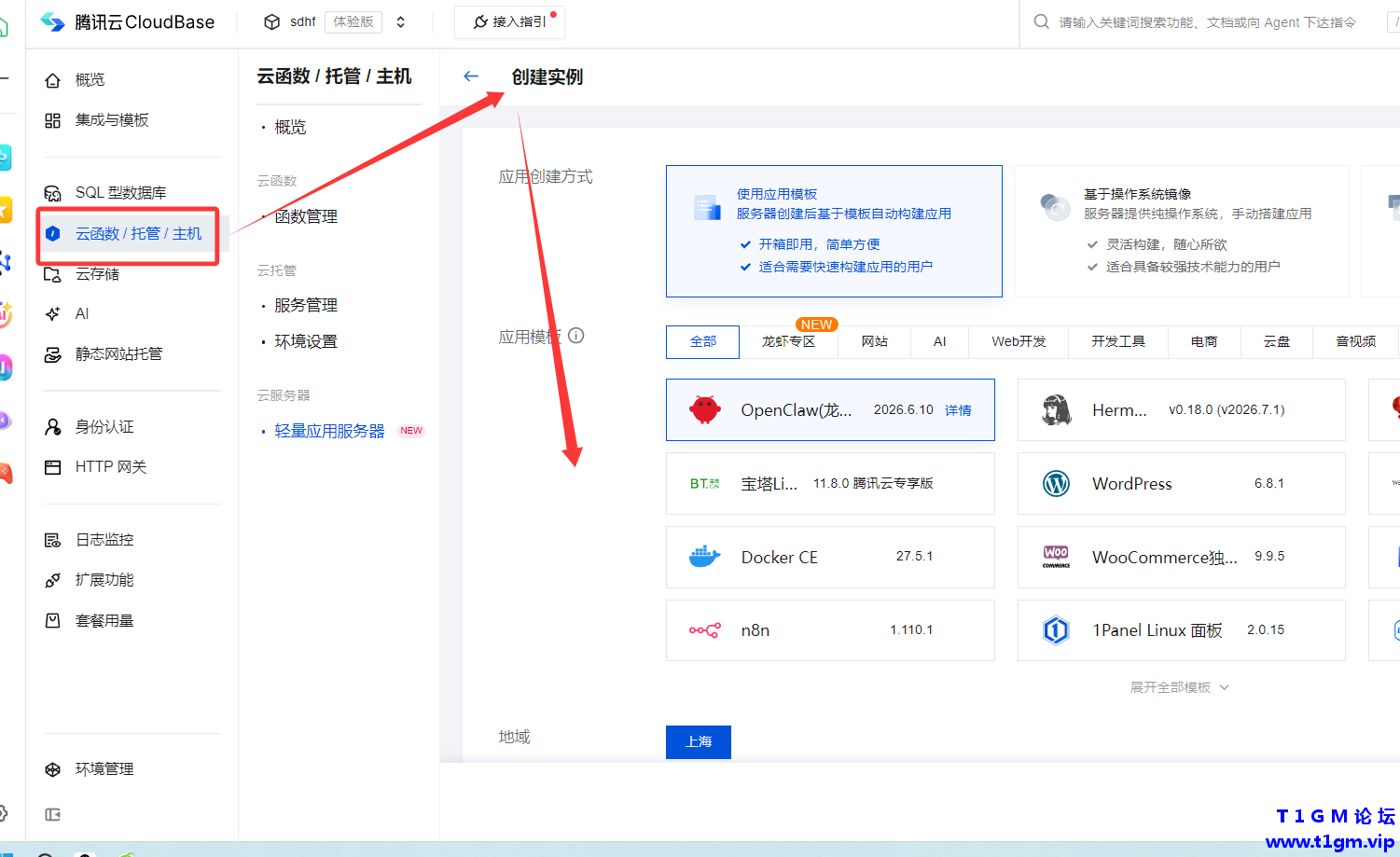Click the HTTP 网关 icon

point(53,467)
